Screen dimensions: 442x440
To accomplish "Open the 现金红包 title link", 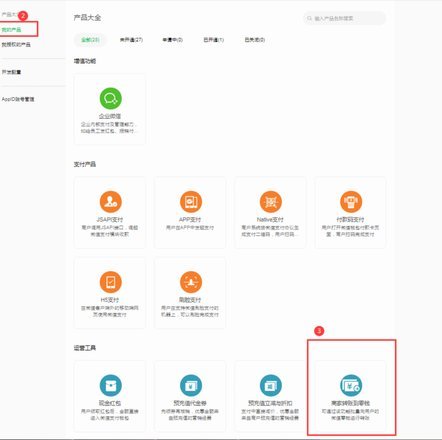I will (110, 403).
